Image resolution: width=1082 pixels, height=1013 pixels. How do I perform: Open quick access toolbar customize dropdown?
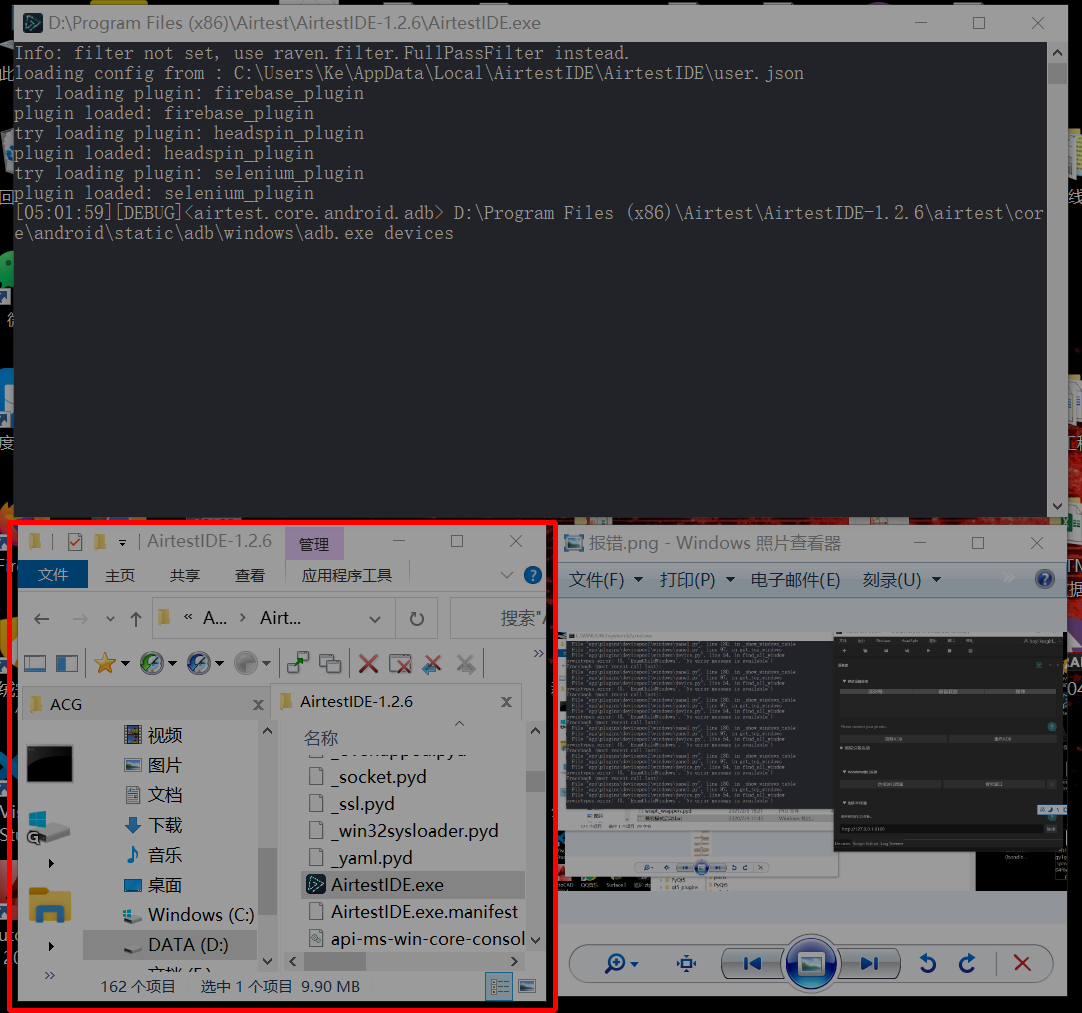tap(122, 543)
